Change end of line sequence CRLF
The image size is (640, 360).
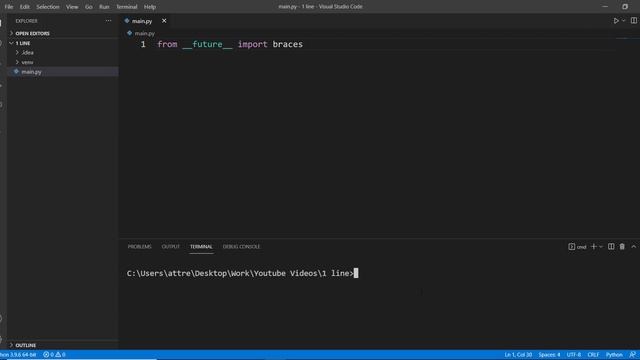593,355
